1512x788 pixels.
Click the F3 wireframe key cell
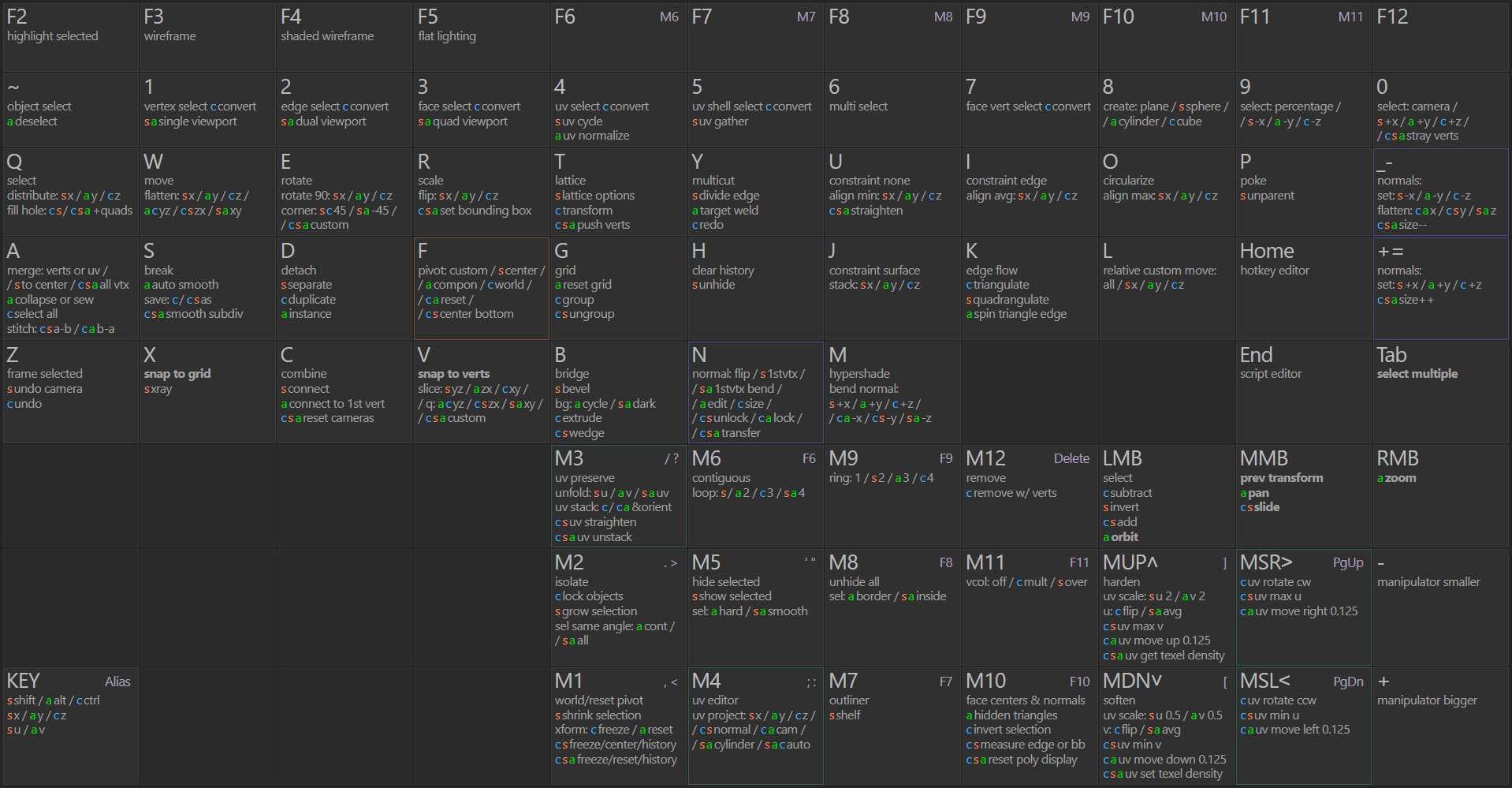point(207,37)
